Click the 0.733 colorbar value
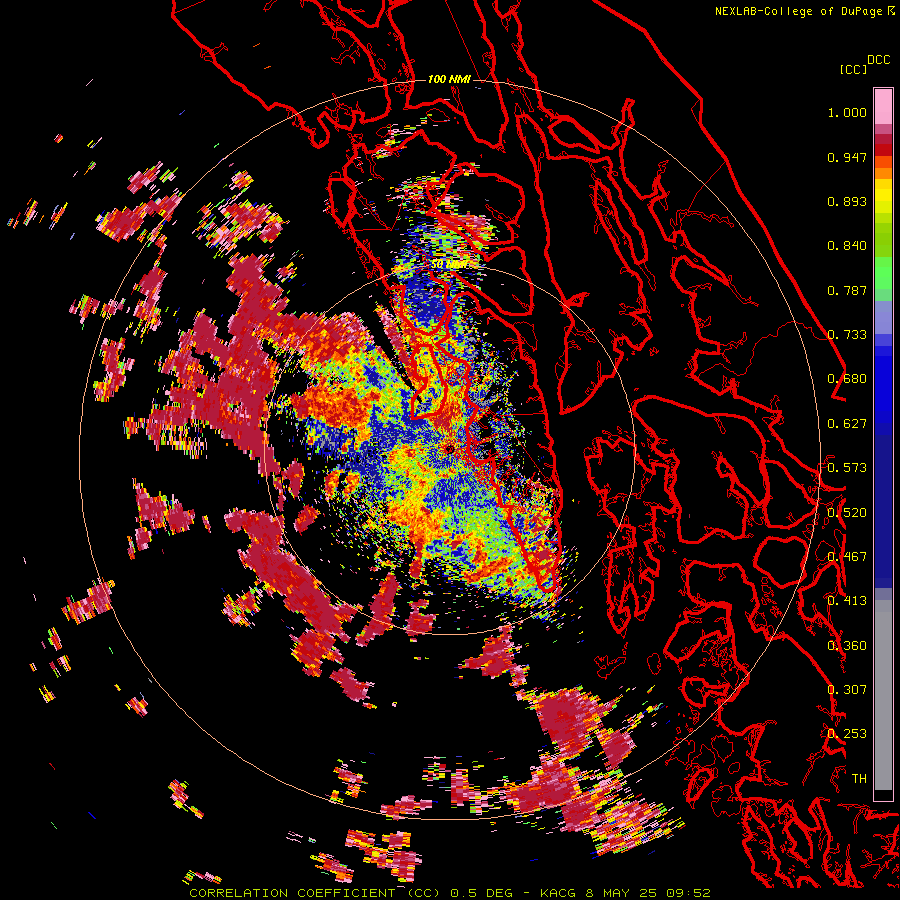 847,335
